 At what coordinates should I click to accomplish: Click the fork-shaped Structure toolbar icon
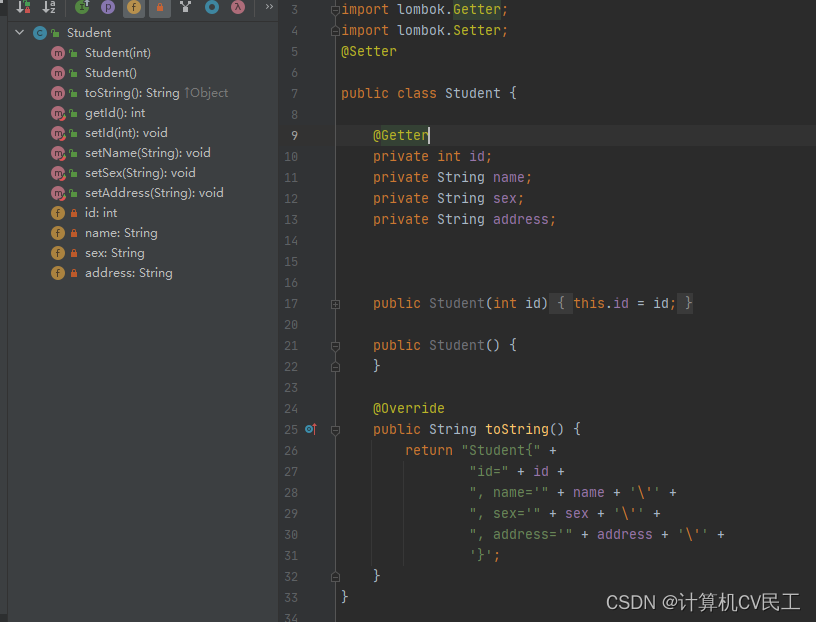186,7
